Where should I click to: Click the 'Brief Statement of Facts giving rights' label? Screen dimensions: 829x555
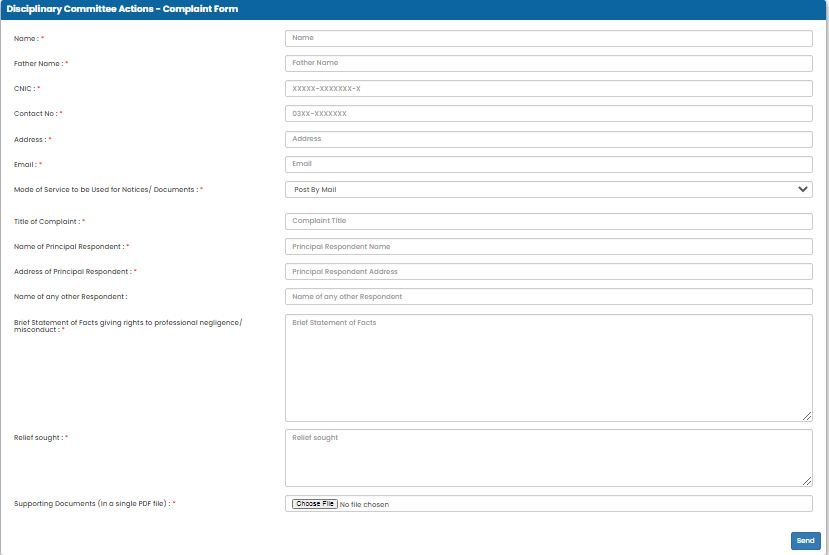(127, 326)
